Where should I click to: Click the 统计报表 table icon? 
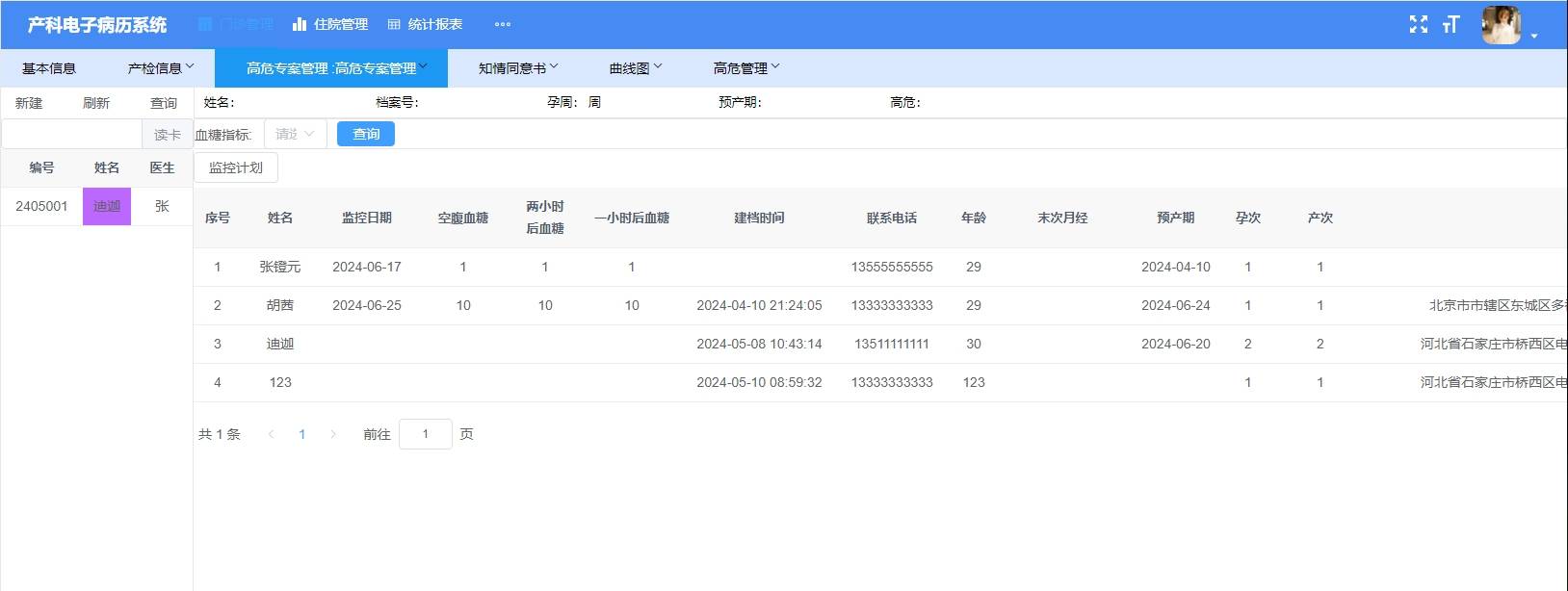(394, 24)
